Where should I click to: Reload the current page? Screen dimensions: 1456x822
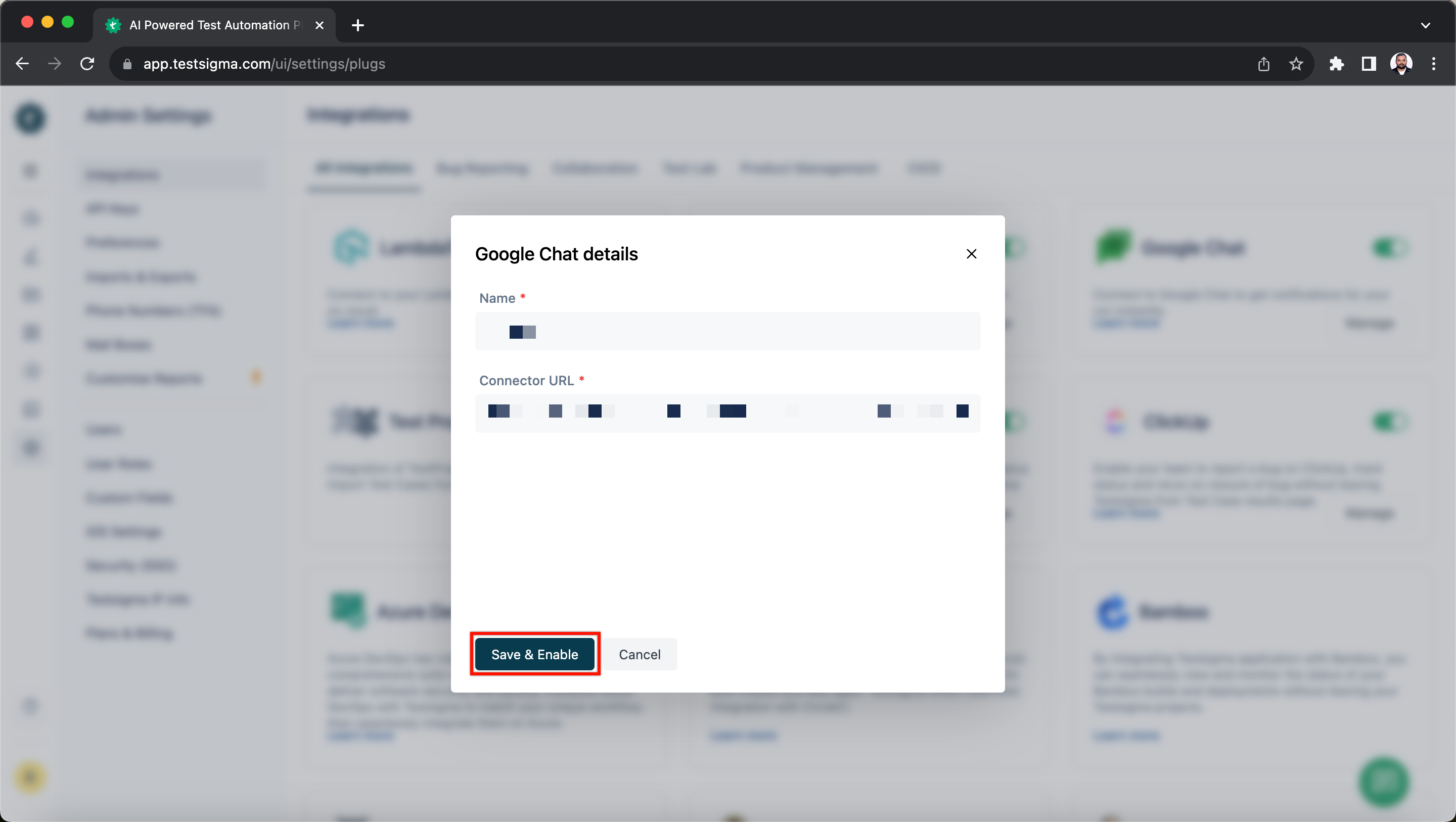tap(87, 64)
